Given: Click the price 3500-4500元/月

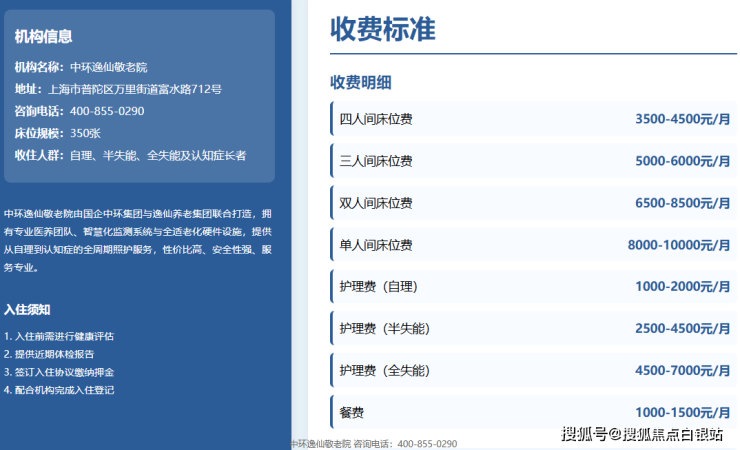Looking at the screenshot, I should click(682, 119).
